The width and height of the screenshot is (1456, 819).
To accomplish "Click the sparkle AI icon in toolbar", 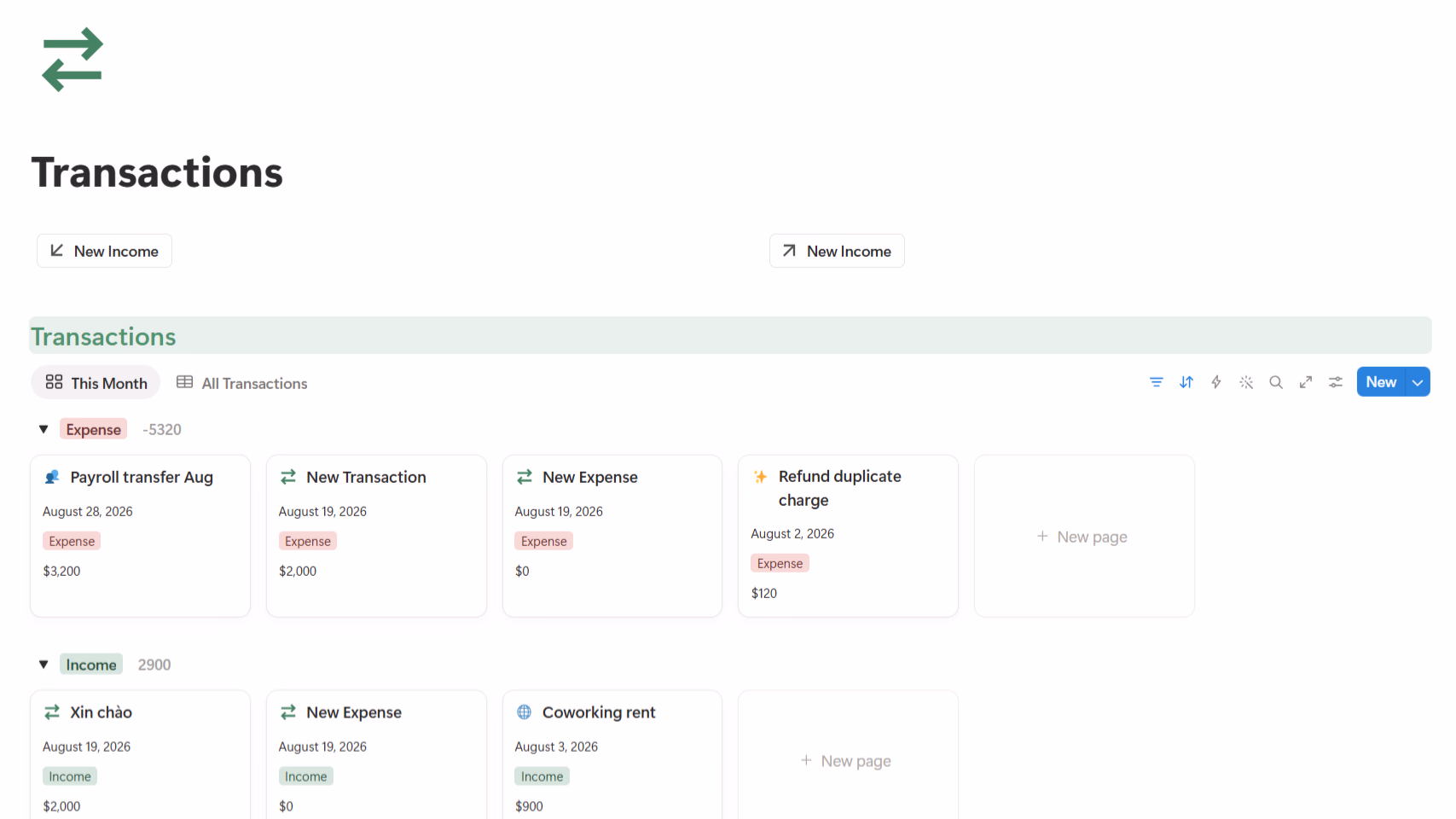I will pyautogui.click(x=1245, y=382).
